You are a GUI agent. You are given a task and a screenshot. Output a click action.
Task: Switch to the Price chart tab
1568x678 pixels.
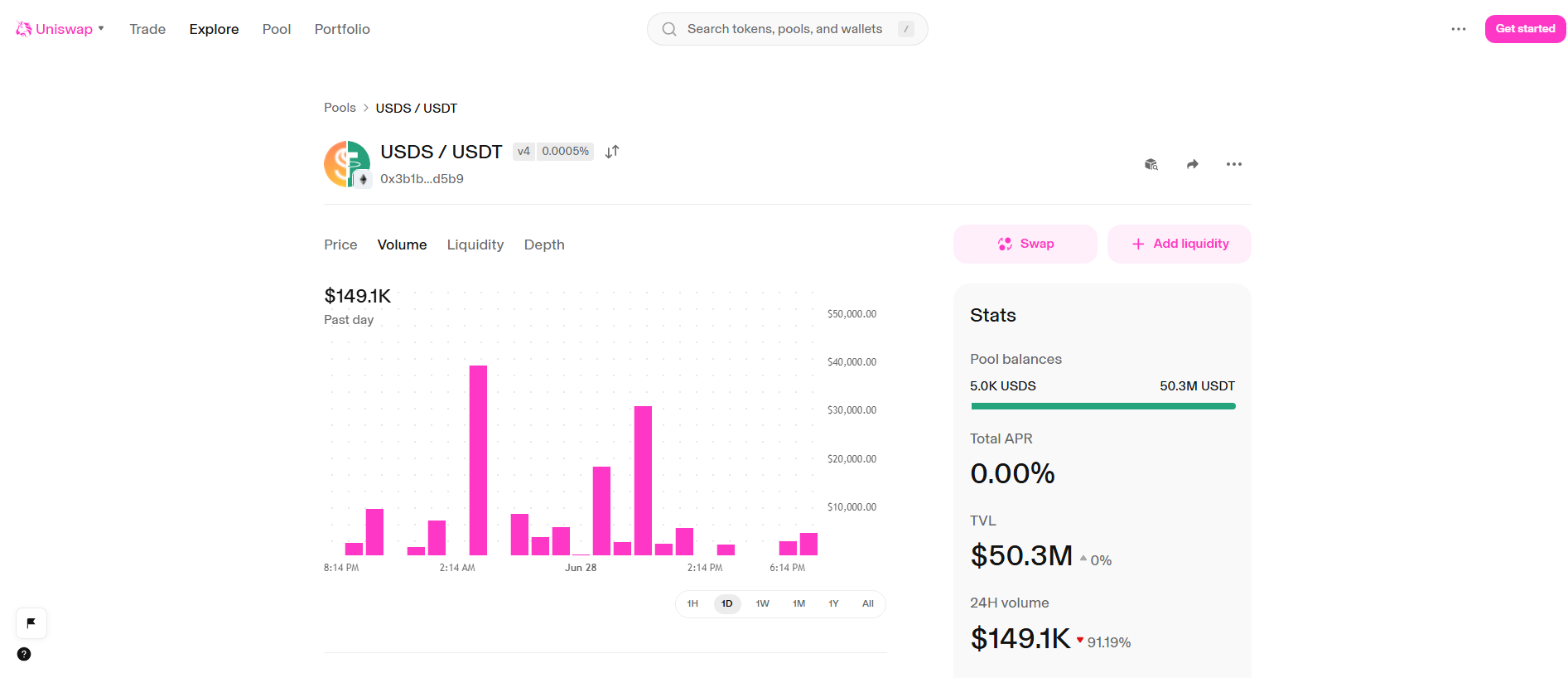340,245
